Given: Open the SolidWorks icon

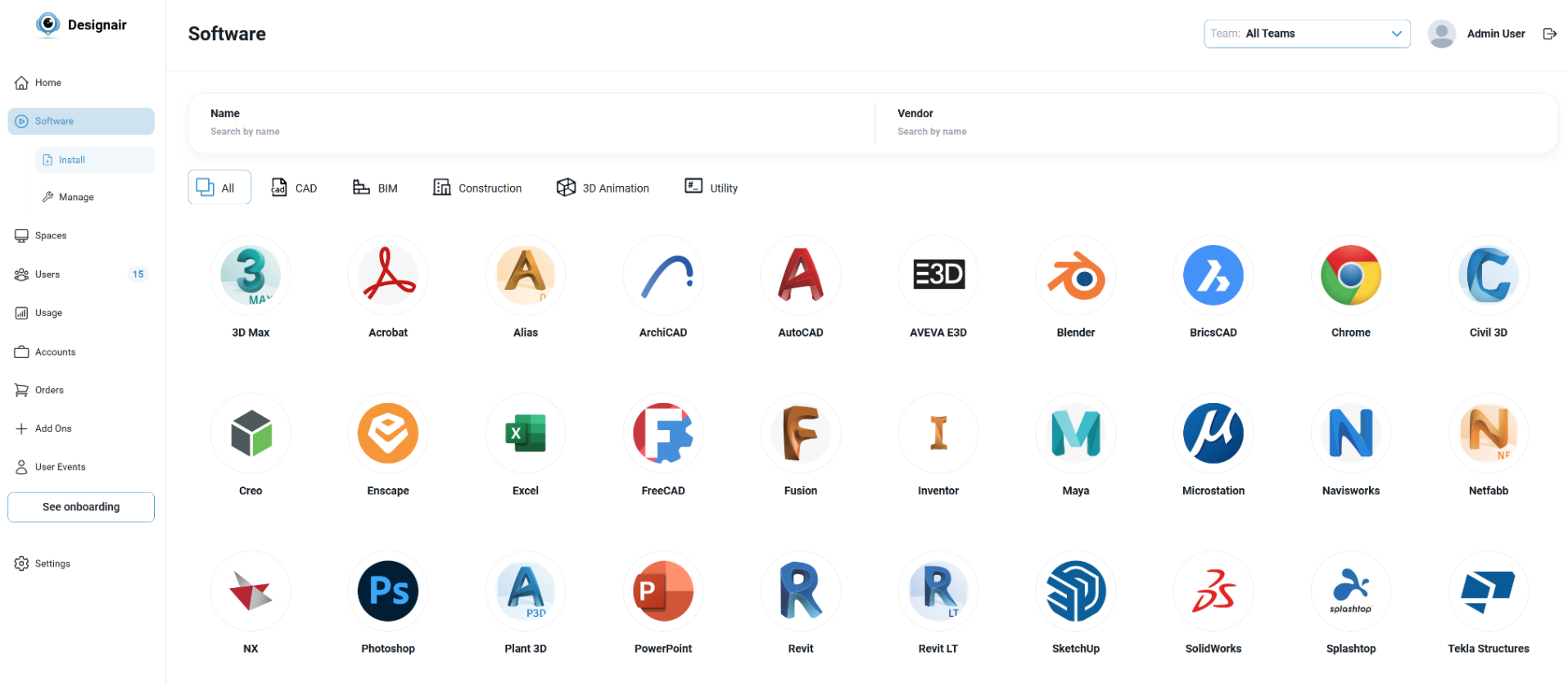Looking at the screenshot, I should [x=1213, y=591].
